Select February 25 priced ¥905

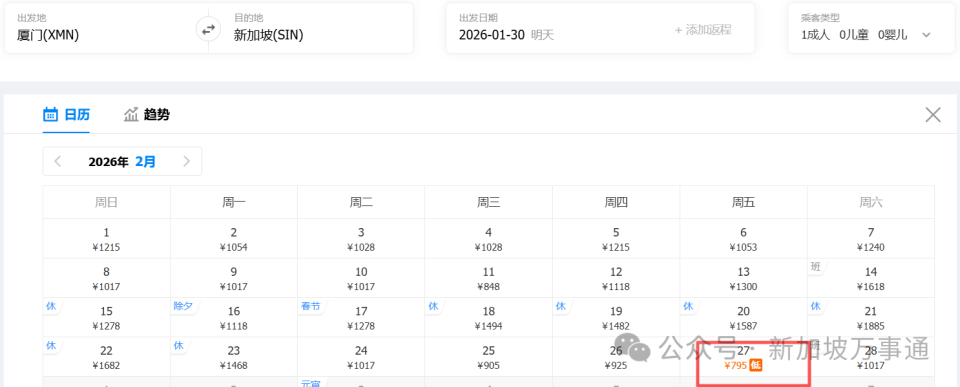click(x=489, y=357)
